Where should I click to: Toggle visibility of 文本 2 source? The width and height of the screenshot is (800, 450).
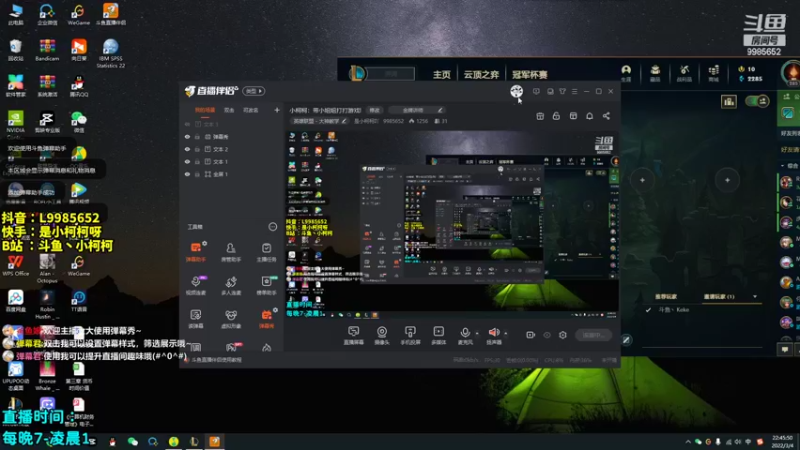click(187, 149)
